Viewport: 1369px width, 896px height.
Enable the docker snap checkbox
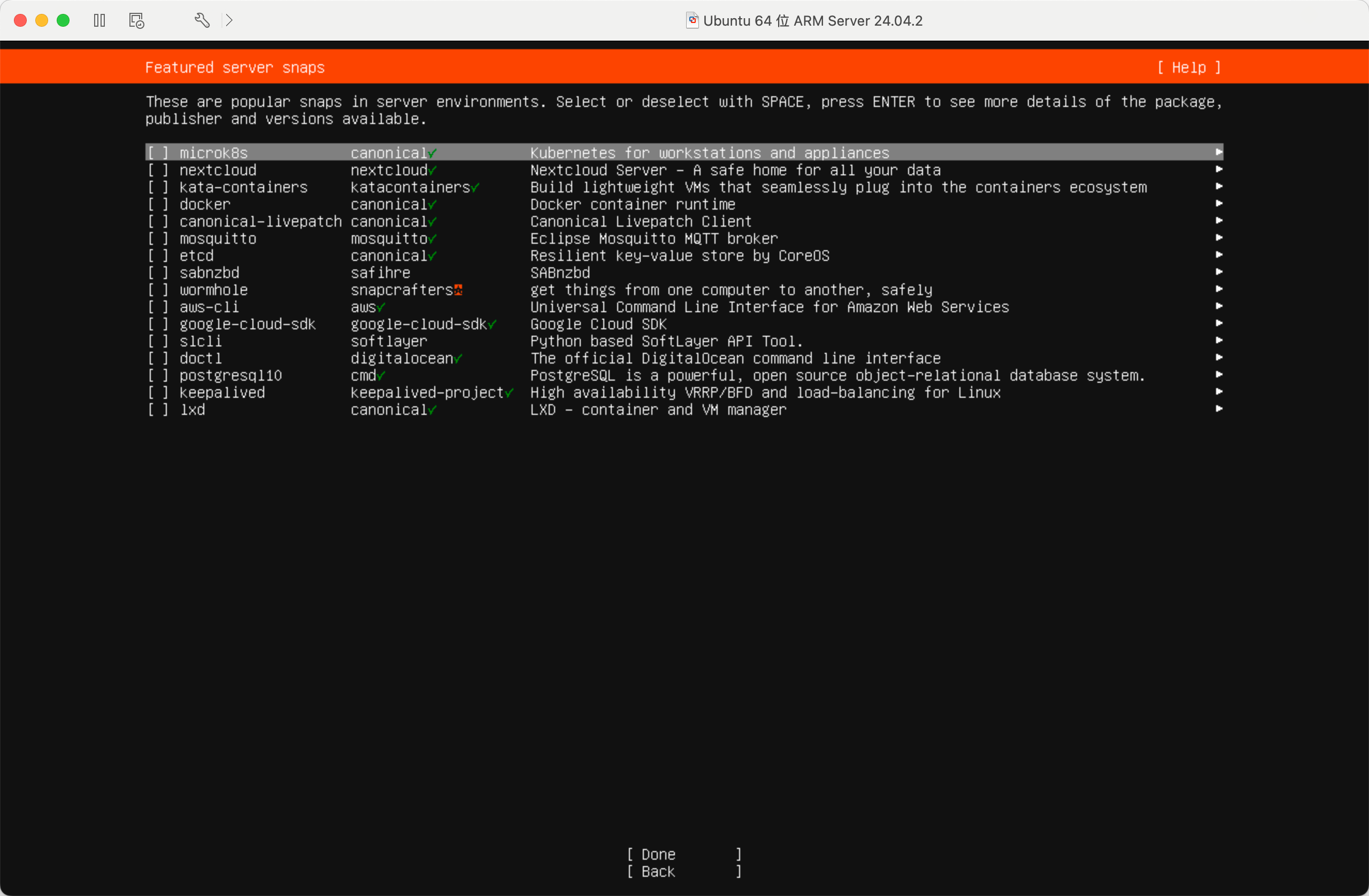tap(158, 204)
